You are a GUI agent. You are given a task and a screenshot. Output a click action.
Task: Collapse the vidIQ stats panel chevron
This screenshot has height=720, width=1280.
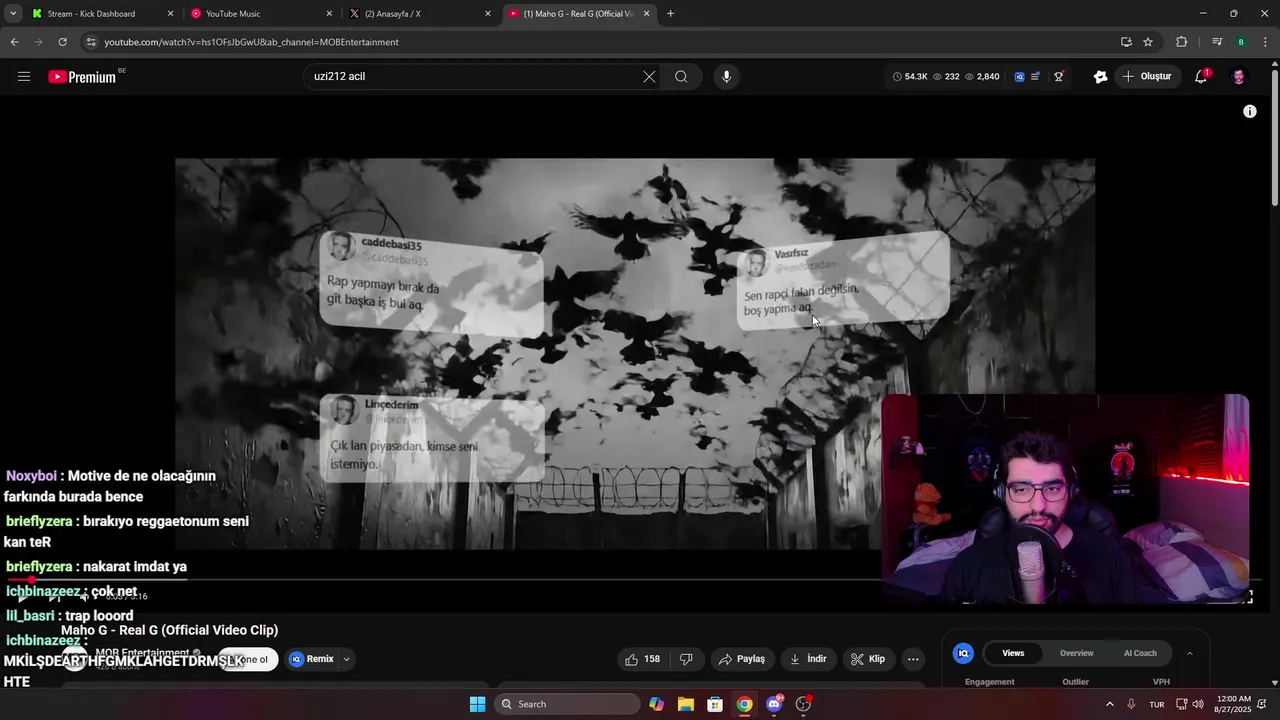point(1189,653)
